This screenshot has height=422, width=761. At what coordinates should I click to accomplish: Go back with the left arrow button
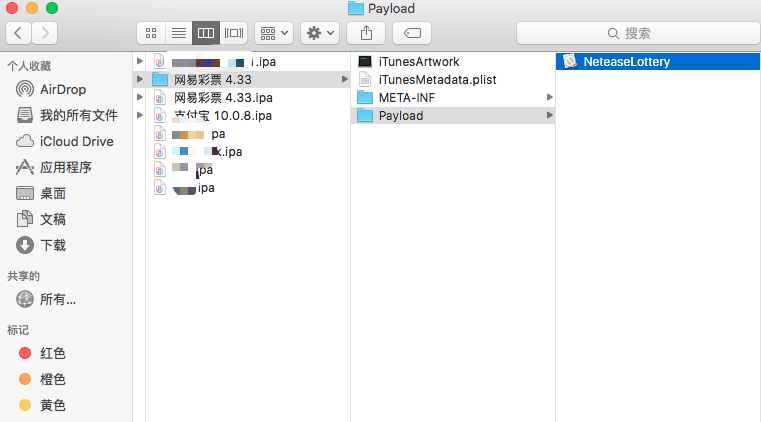pyautogui.click(x=18, y=33)
